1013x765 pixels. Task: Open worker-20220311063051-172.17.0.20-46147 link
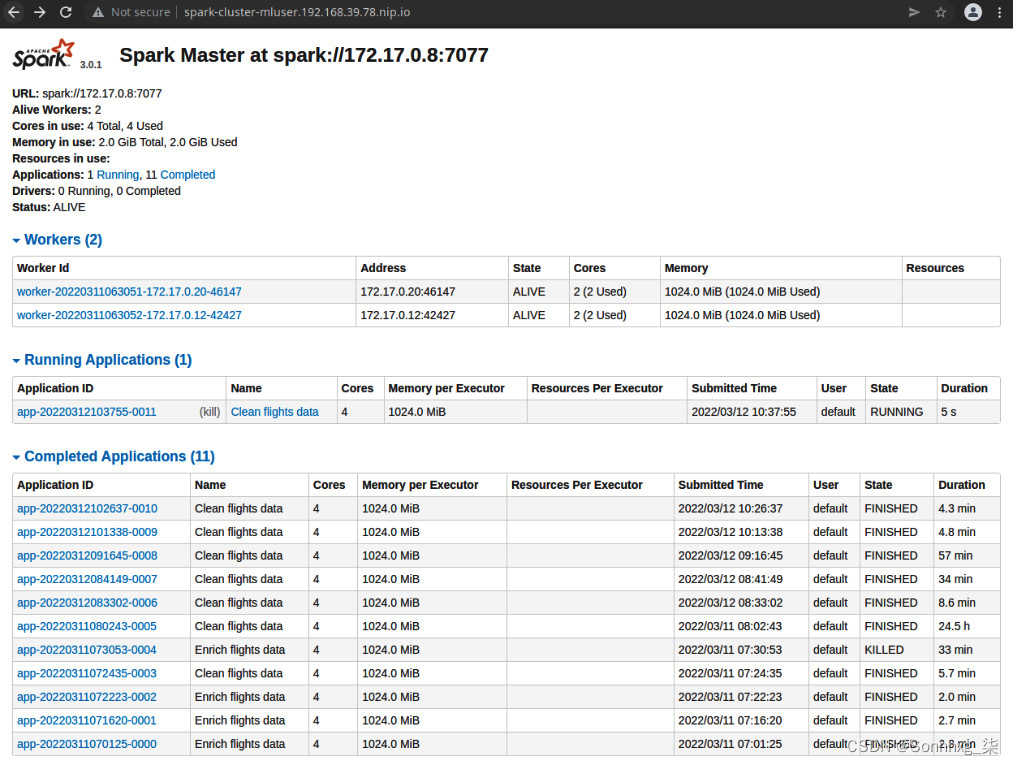129,291
